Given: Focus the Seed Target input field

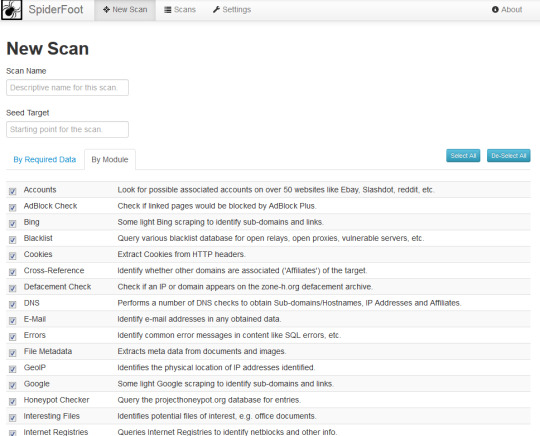Looking at the screenshot, I should 68,129.
